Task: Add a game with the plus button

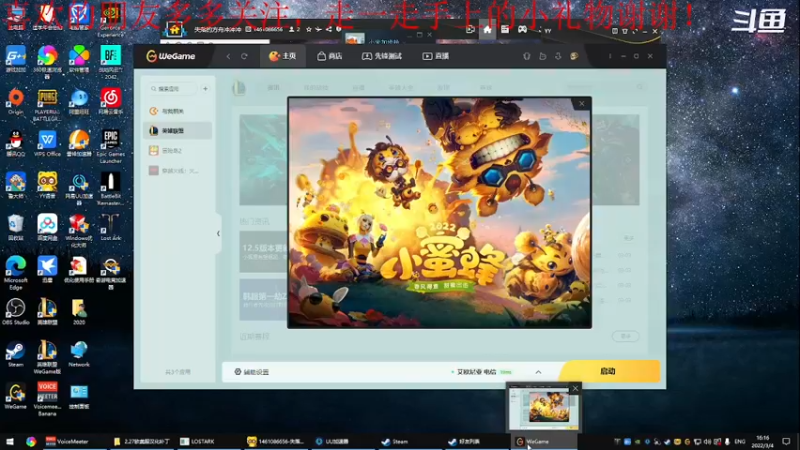Action: pos(205,89)
